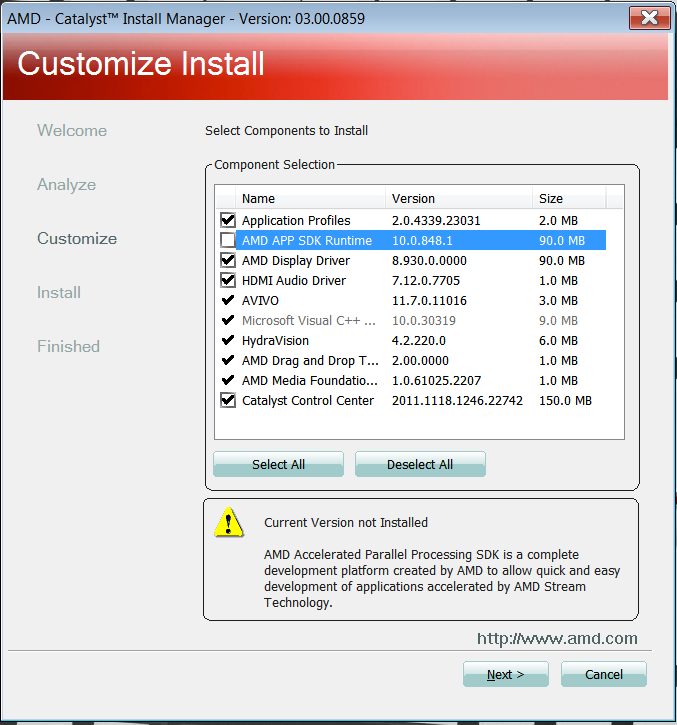Click the Microsoft Visual C++ checkmark
The image size is (677, 725).
point(228,320)
